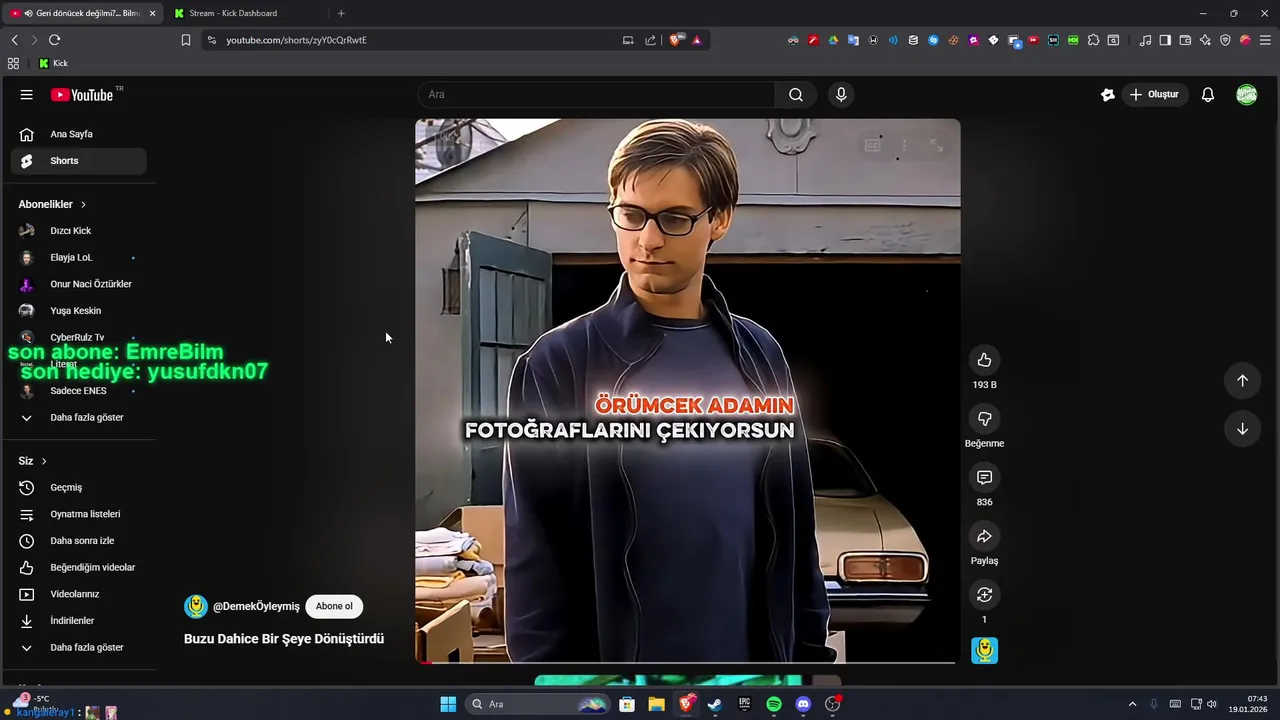Open the Oluştur create menu
Screen dimensions: 1280x720
point(1154,95)
